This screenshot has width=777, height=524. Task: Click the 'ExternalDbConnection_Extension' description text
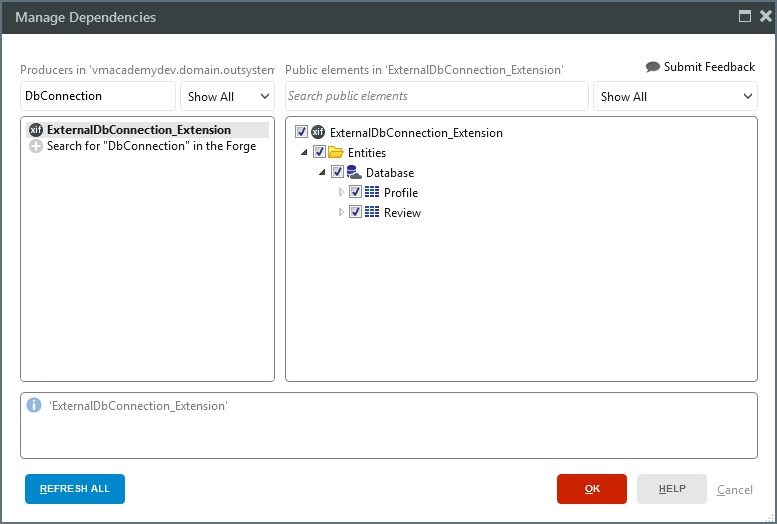pos(138,406)
